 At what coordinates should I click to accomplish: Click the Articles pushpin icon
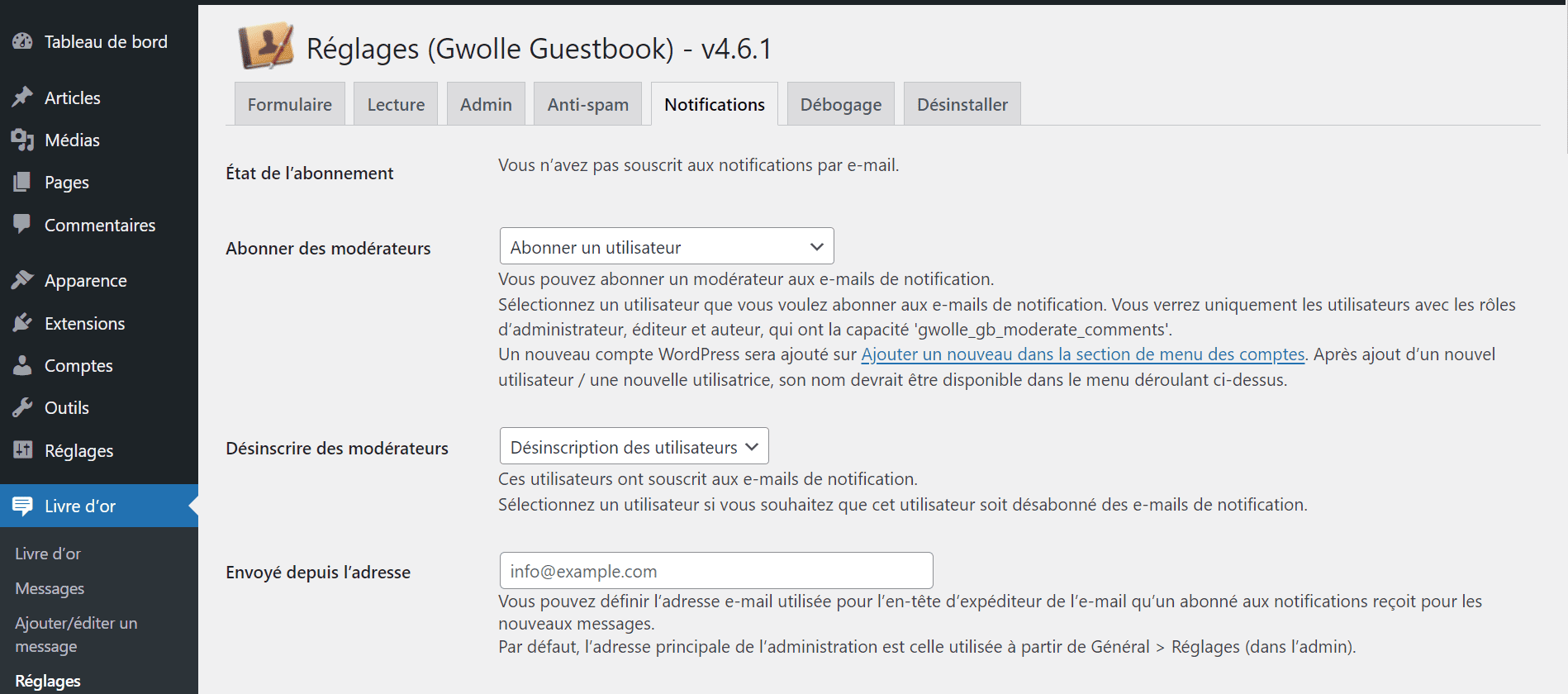pyautogui.click(x=22, y=97)
